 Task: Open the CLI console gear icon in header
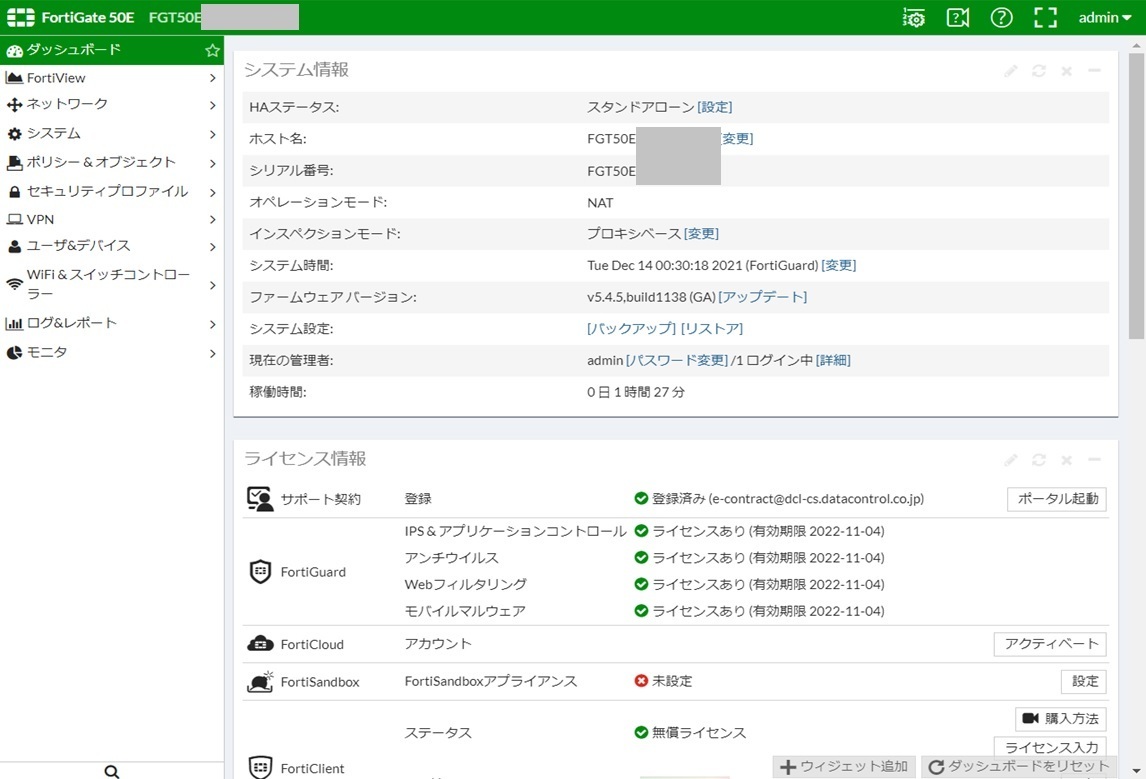point(914,18)
